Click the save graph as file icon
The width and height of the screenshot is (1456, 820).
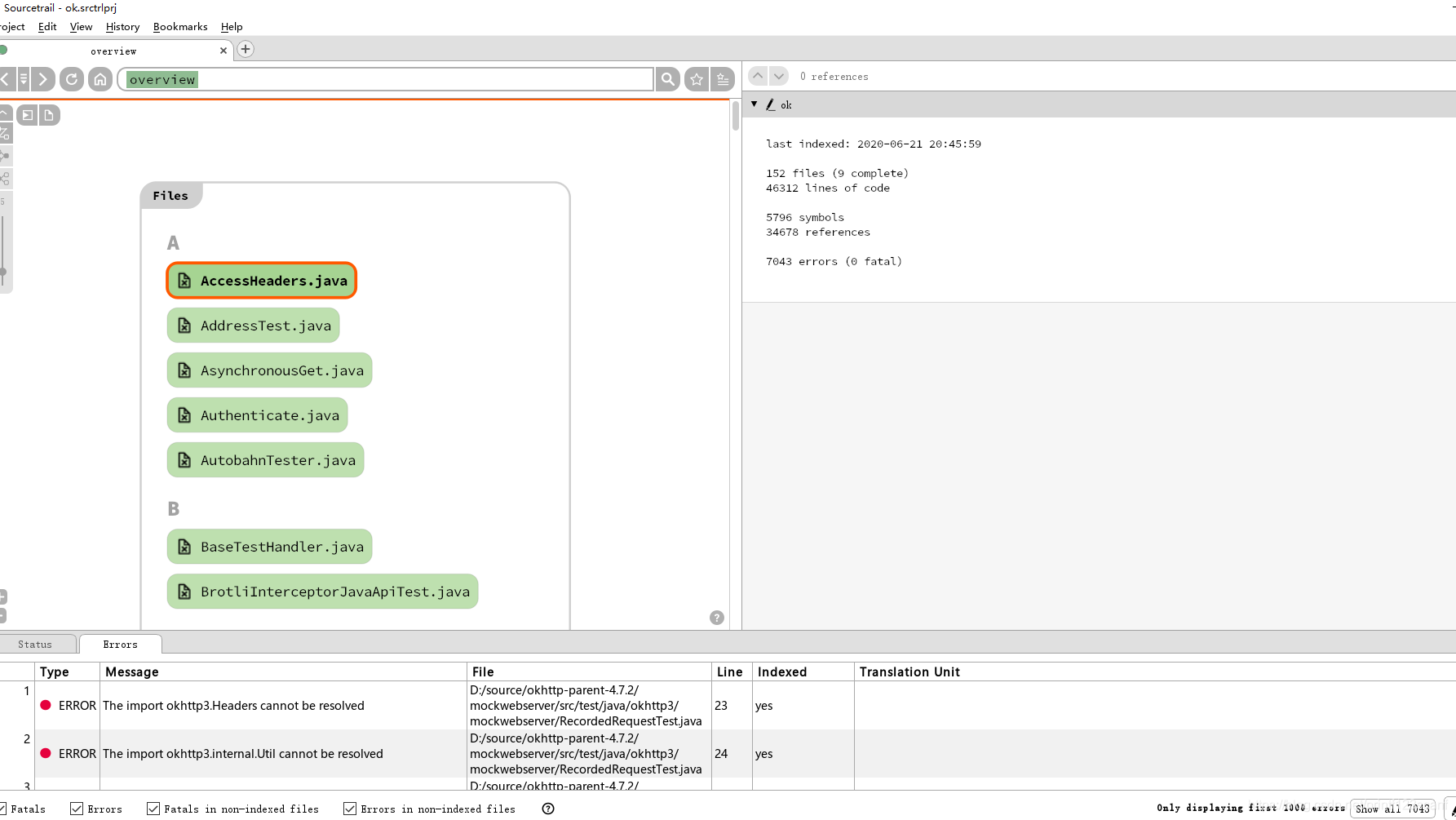[x=49, y=115]
